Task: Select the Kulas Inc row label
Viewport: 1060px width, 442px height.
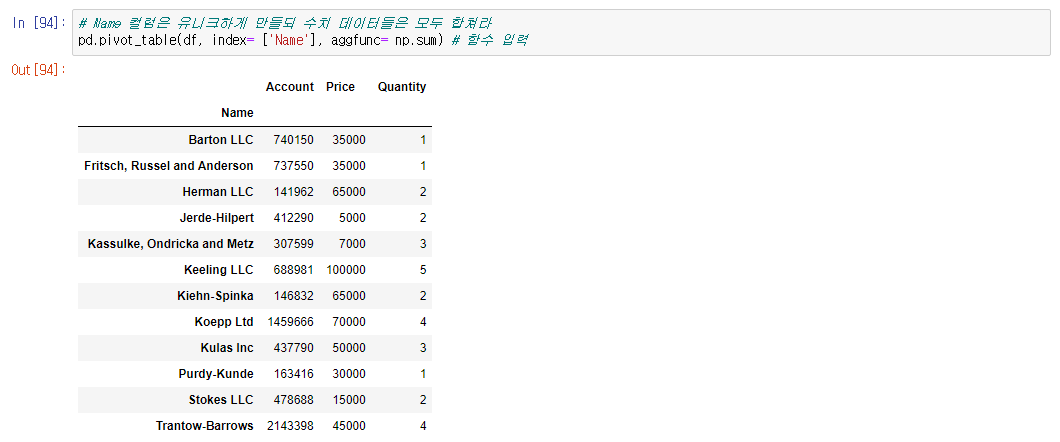Action: (226, 347)
